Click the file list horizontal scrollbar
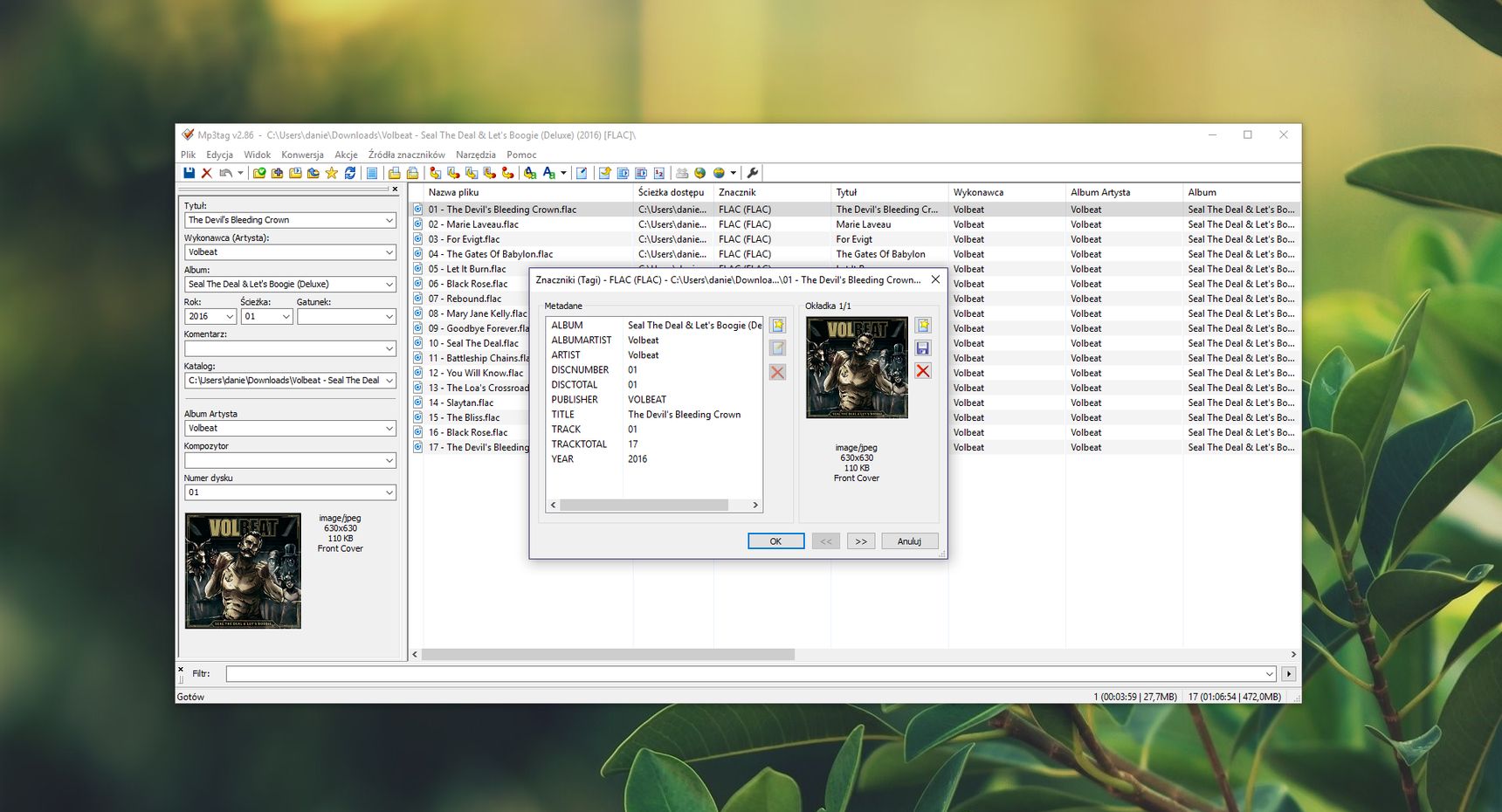The height and width of the screenshot is (812, 1502). 608,654
